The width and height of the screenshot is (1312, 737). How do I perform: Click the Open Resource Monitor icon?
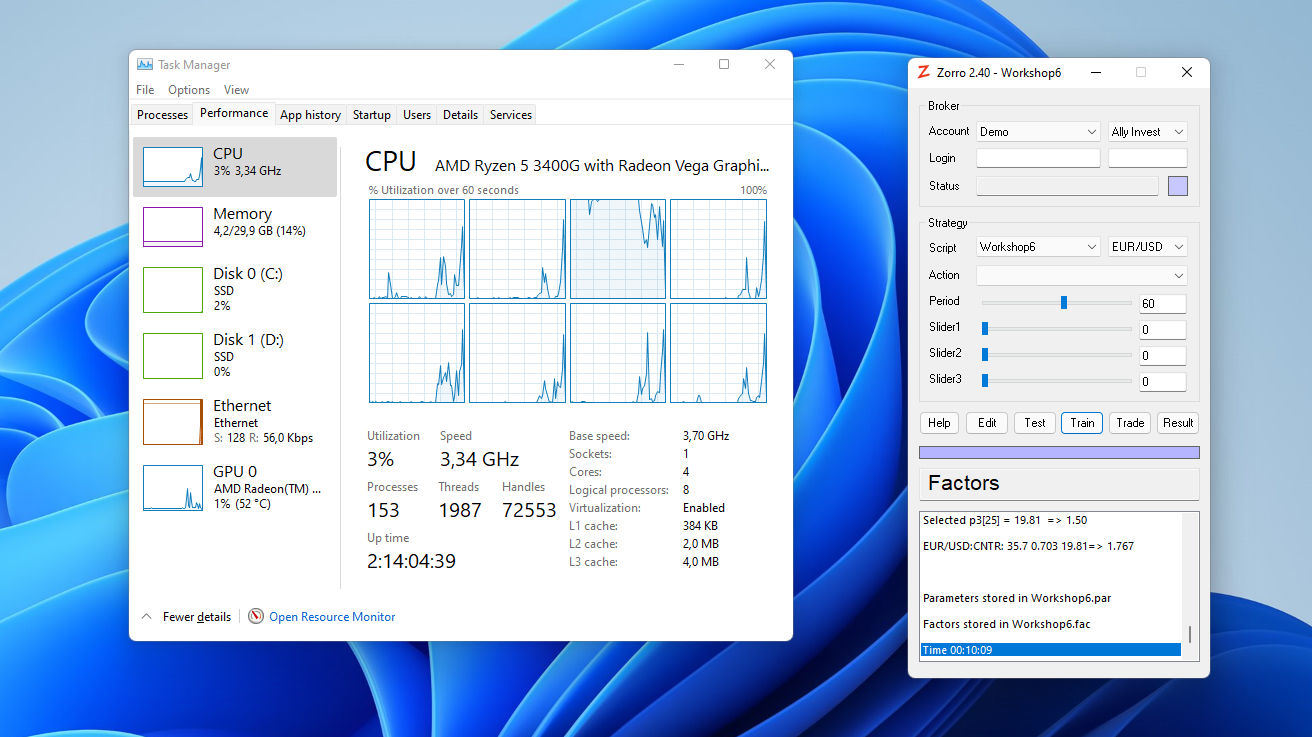click(x=256, y=617)
